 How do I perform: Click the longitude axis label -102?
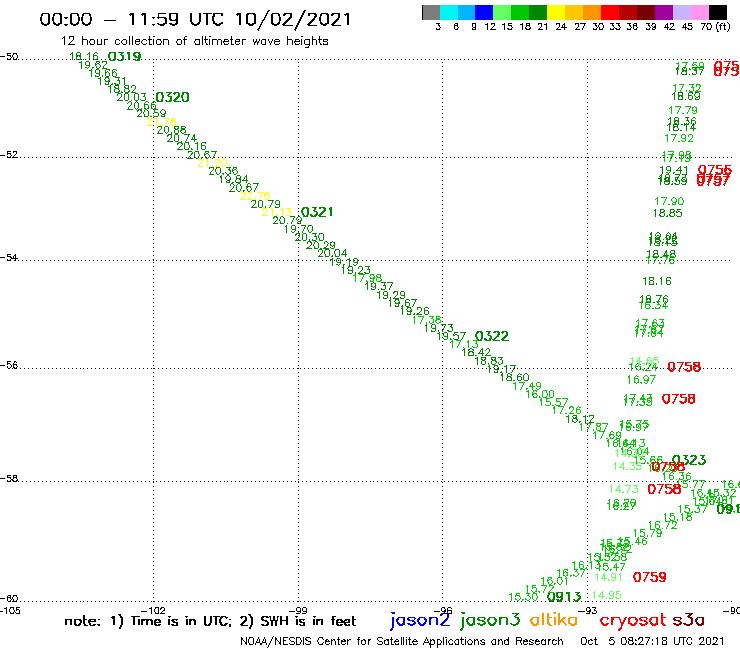(x=154, y=611)
